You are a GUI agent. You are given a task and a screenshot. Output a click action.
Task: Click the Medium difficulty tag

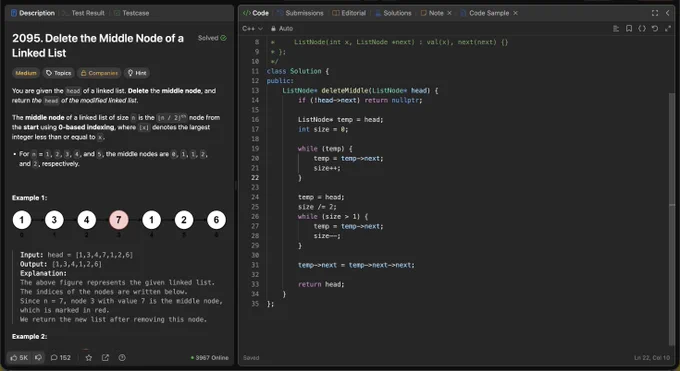click(x=26, y=73)
